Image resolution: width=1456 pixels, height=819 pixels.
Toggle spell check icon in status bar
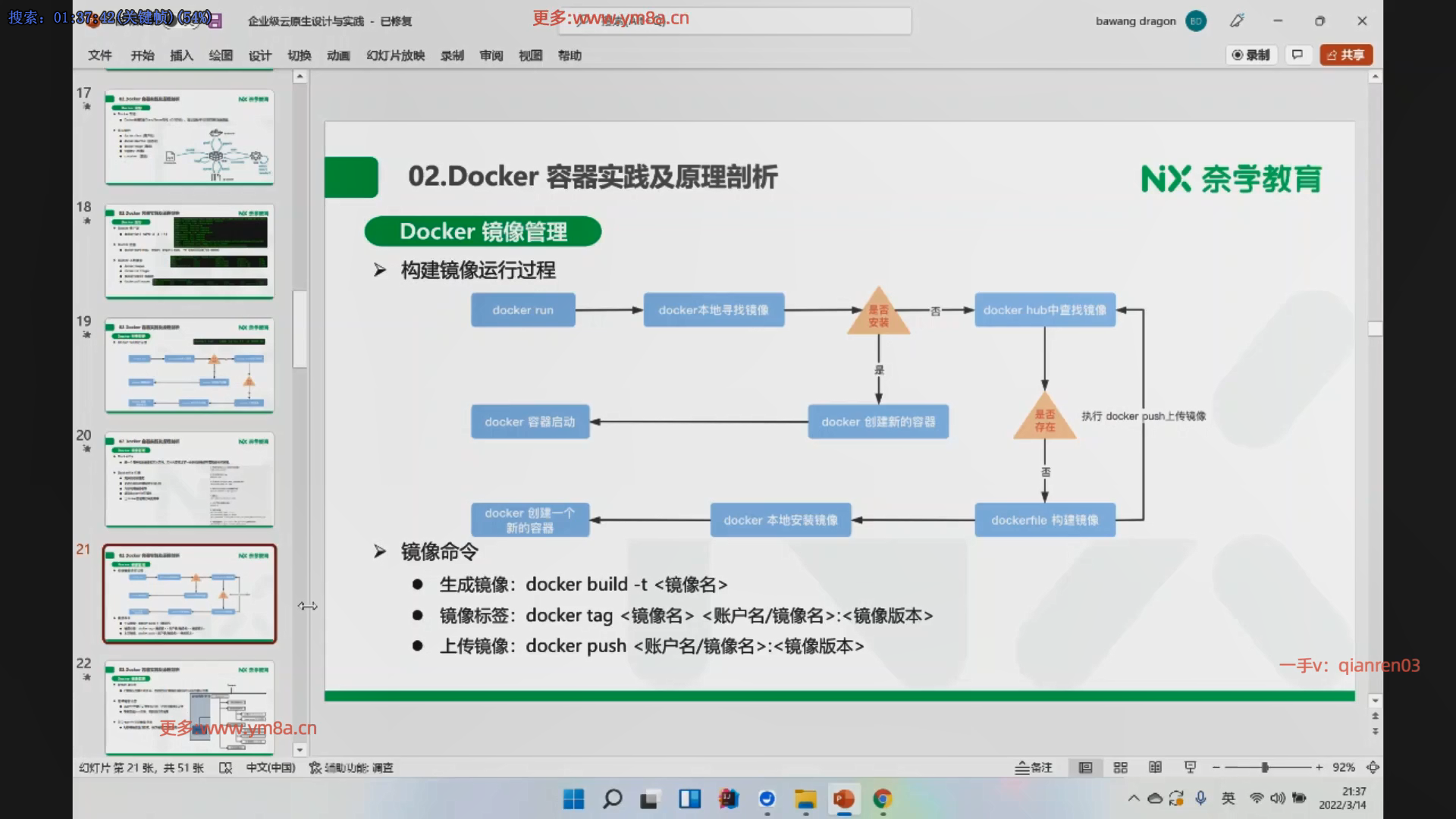click(225, 767)
